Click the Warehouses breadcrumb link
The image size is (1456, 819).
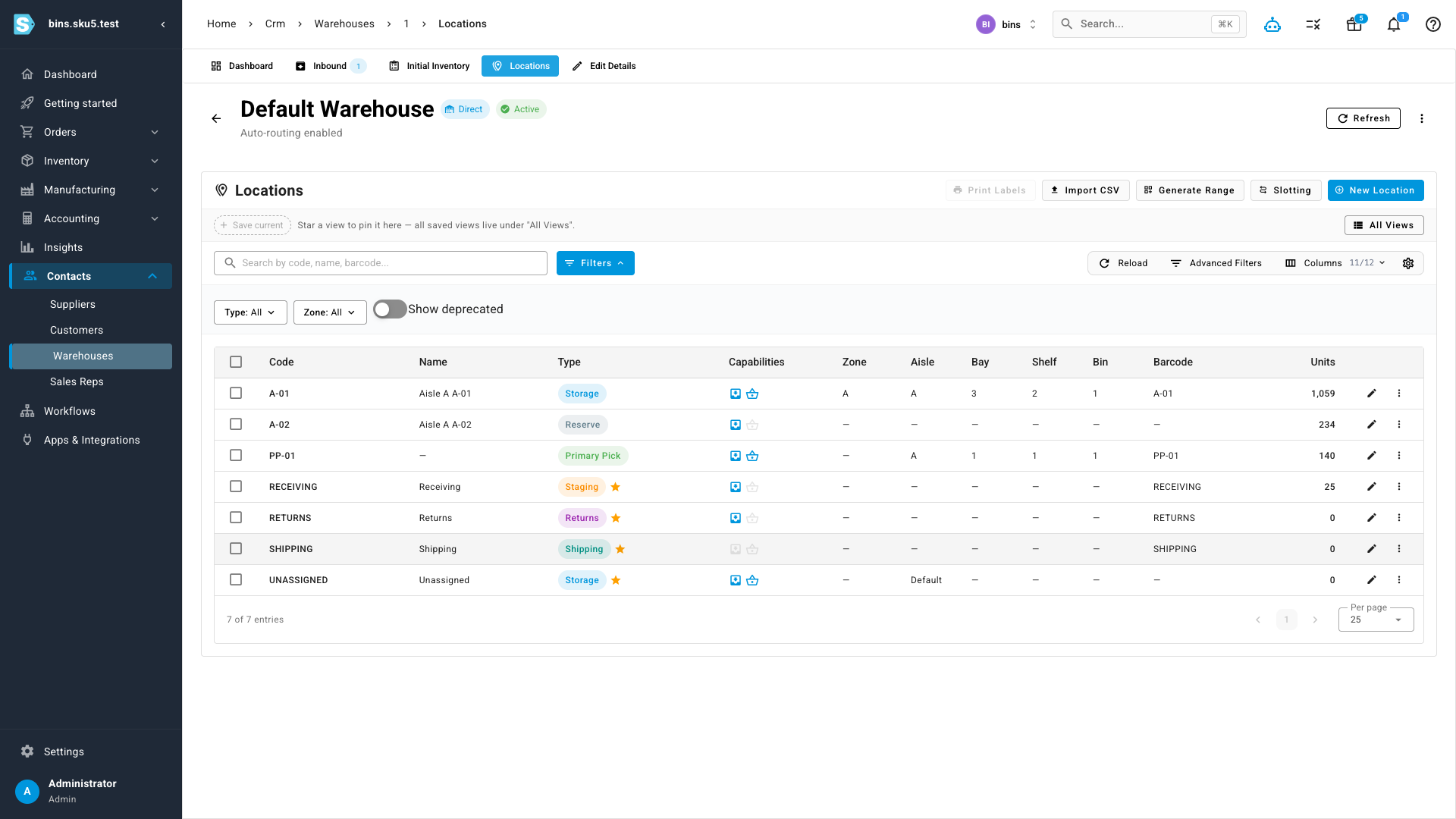[344, 24]
